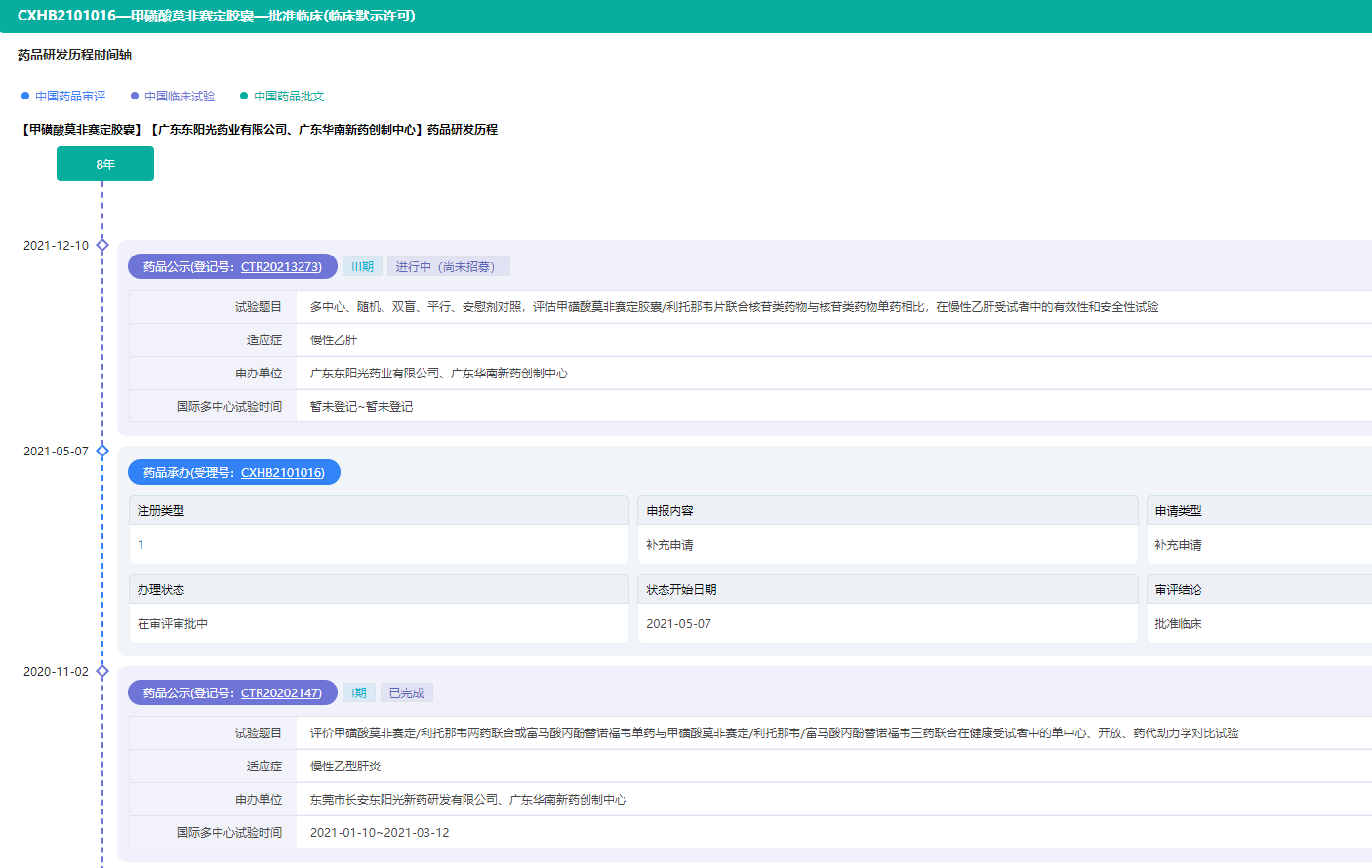Click the I期 phase tag
This screenshot has width=1372, height=868.
(x=359, y=692)
